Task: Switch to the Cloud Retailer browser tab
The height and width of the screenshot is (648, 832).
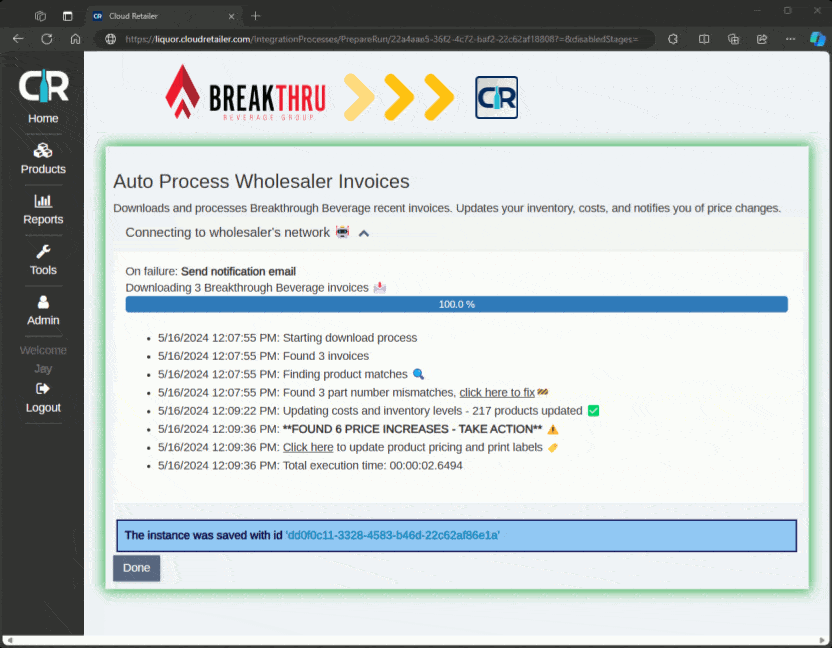Action: pyautogui.click(x=160, y=16)
